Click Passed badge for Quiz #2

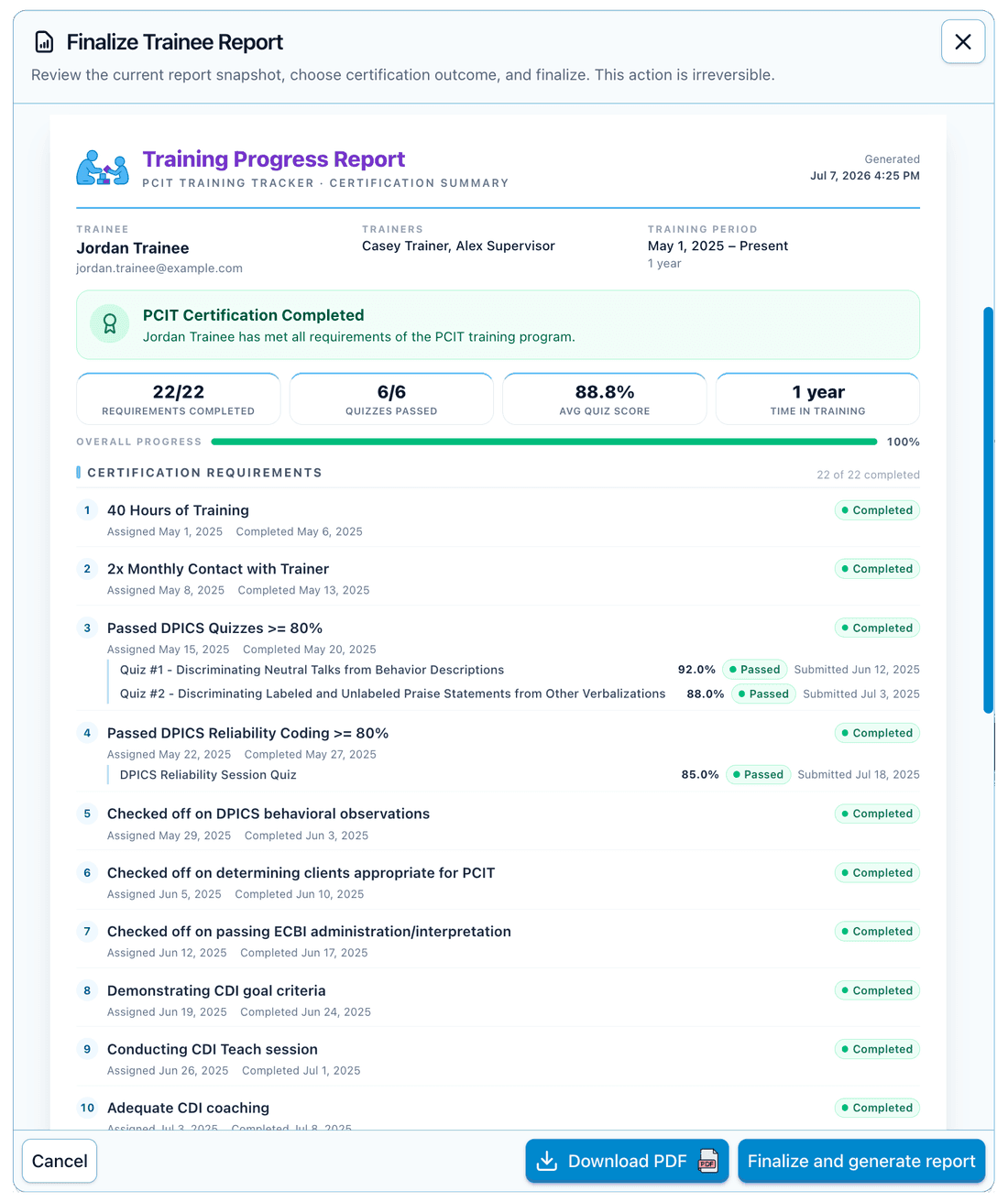763,694
